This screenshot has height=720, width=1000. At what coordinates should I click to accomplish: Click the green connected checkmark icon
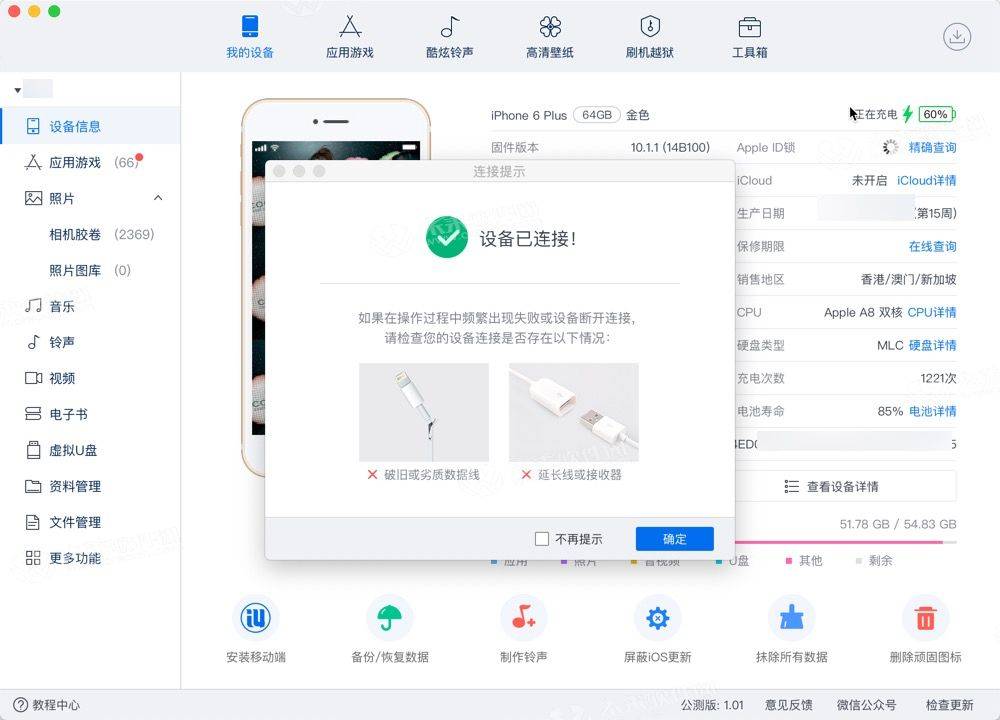(x=446, y=237)
